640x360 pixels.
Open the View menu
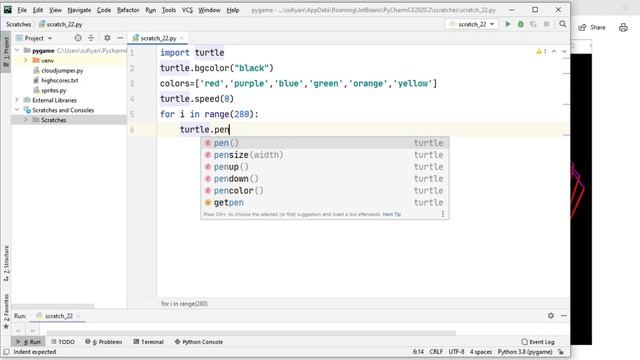tap(56, 10)
